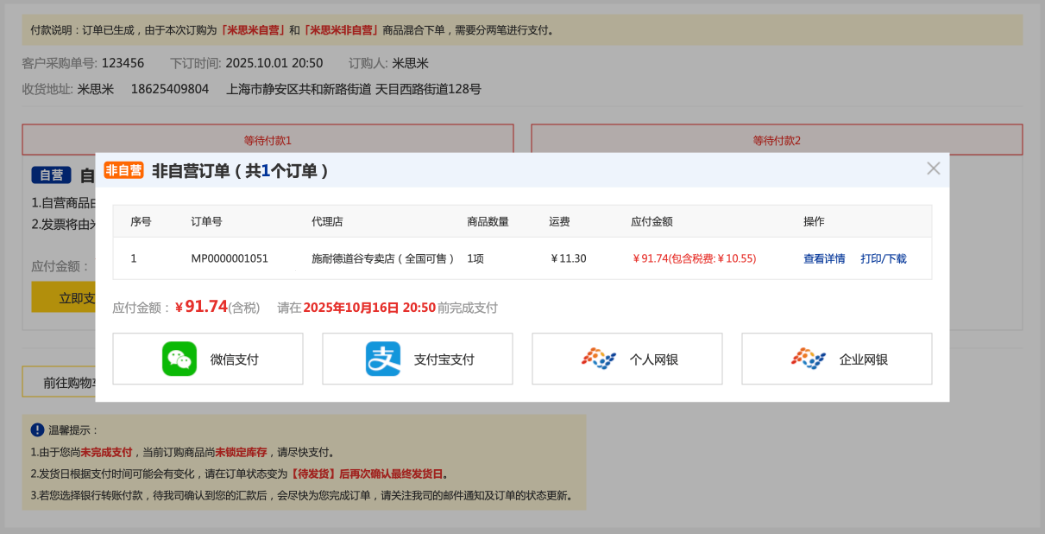Click the green WeChat Pay logo
This screenshot has width=1046, height=535.
click(x=180, y=359)
